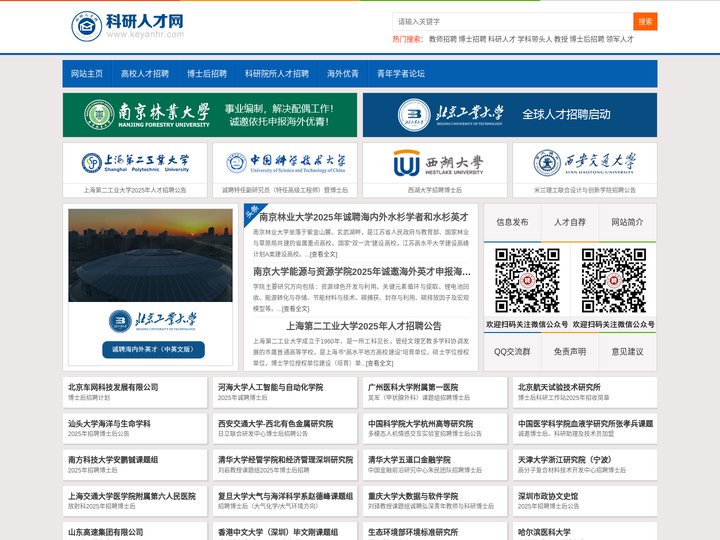Screen dimensions: 720x540
Task: Switch to the 信息发布 tab
Action: (512, 222)
